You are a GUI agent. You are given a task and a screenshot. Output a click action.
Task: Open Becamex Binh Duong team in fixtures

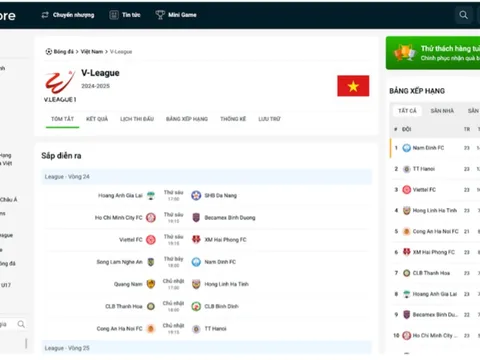(x=230, y=218)
